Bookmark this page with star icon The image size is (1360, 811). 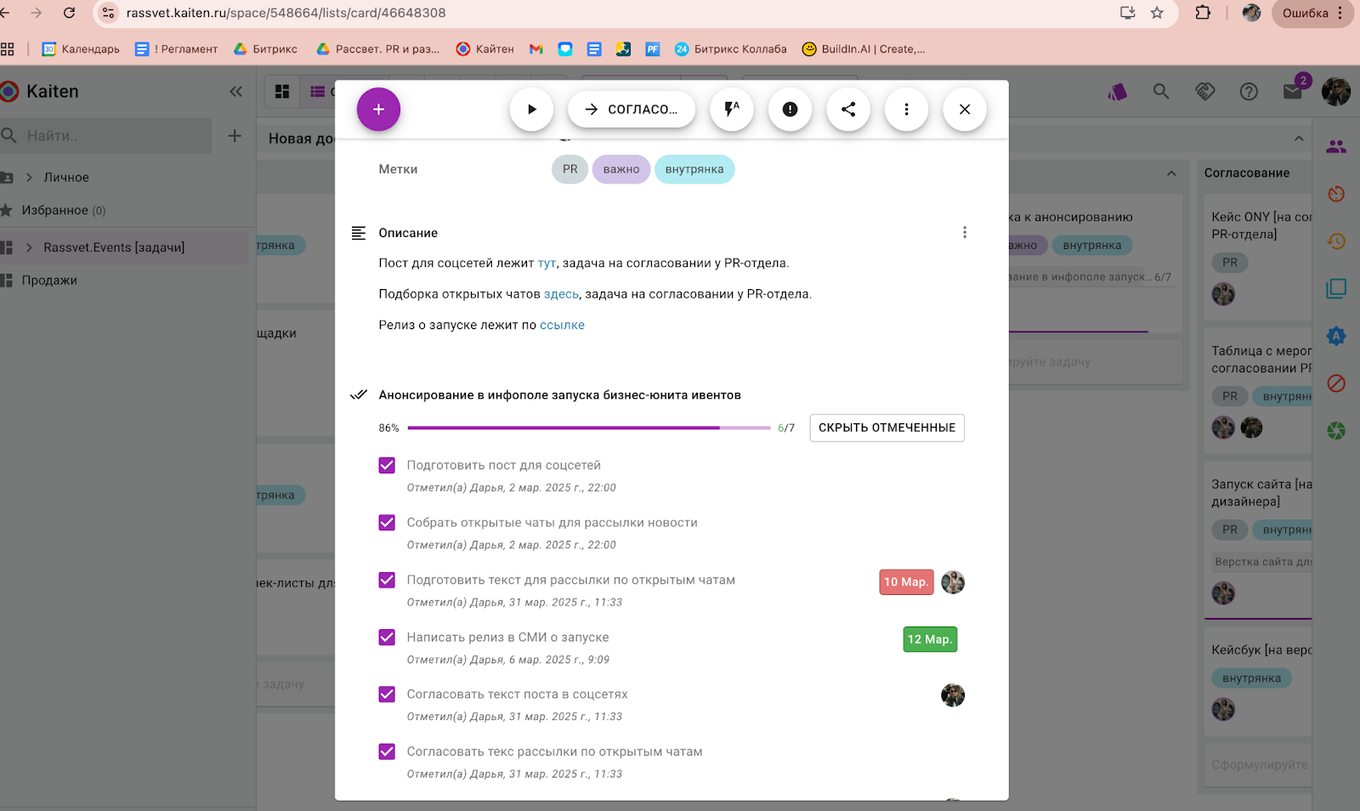(x=1157, y=13)
